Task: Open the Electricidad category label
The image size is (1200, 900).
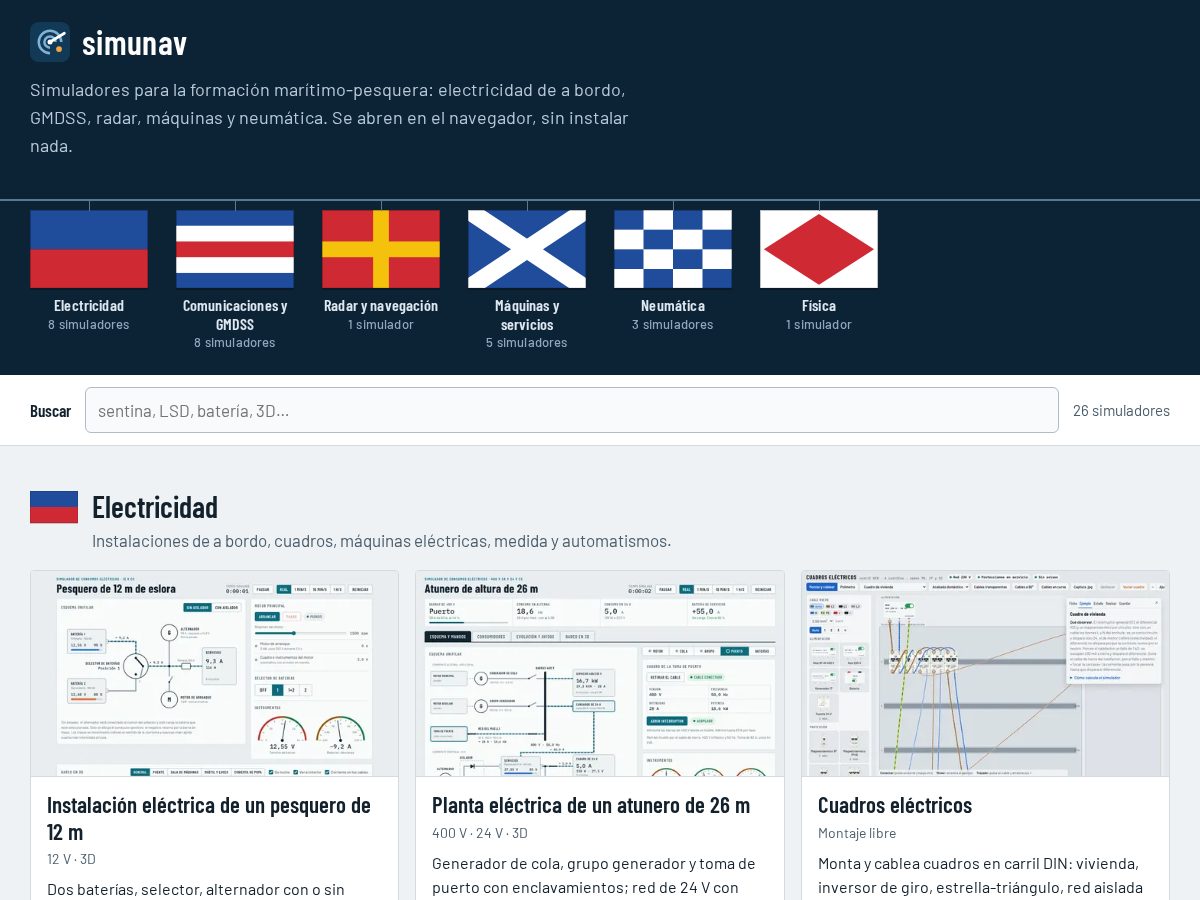Action: [89, 306]
